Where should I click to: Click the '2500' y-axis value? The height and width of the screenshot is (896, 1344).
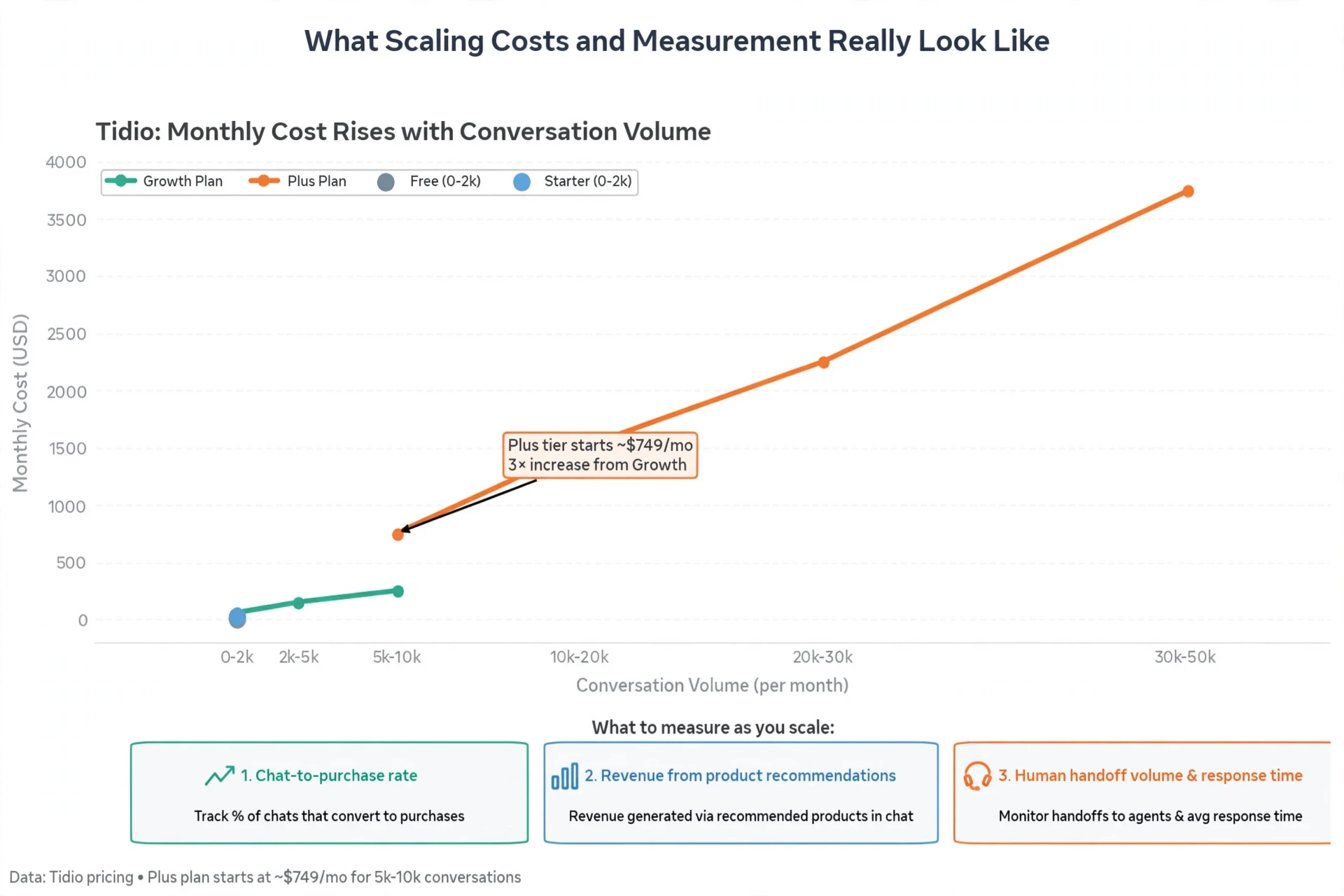[66, 335]
